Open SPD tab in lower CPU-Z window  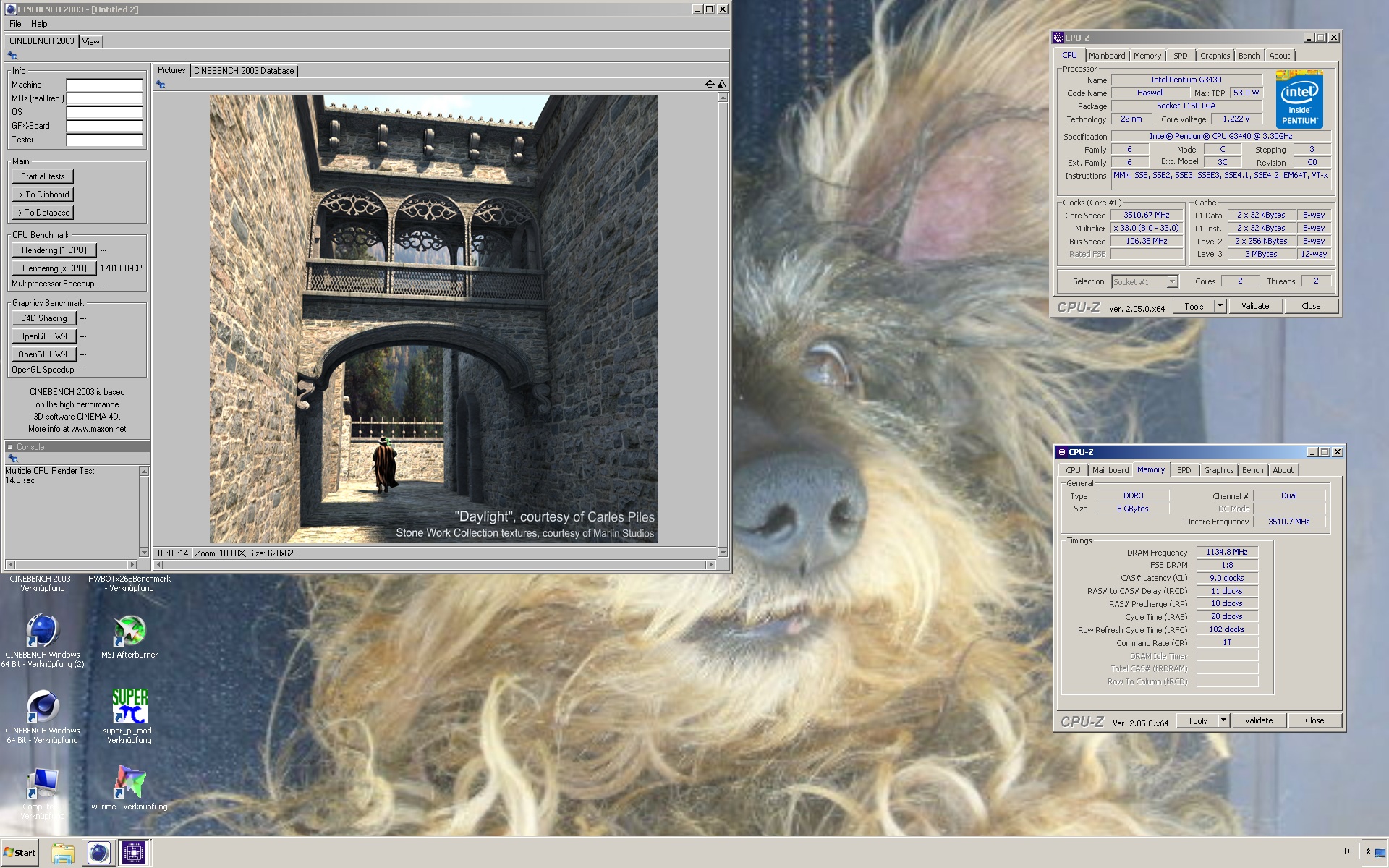(1184, 470)
